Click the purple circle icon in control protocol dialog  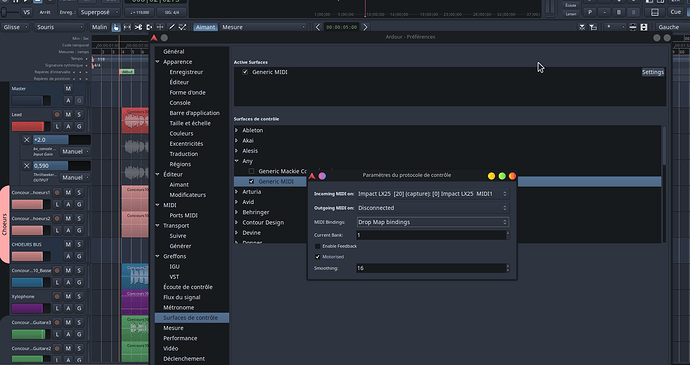pos(322,176)
